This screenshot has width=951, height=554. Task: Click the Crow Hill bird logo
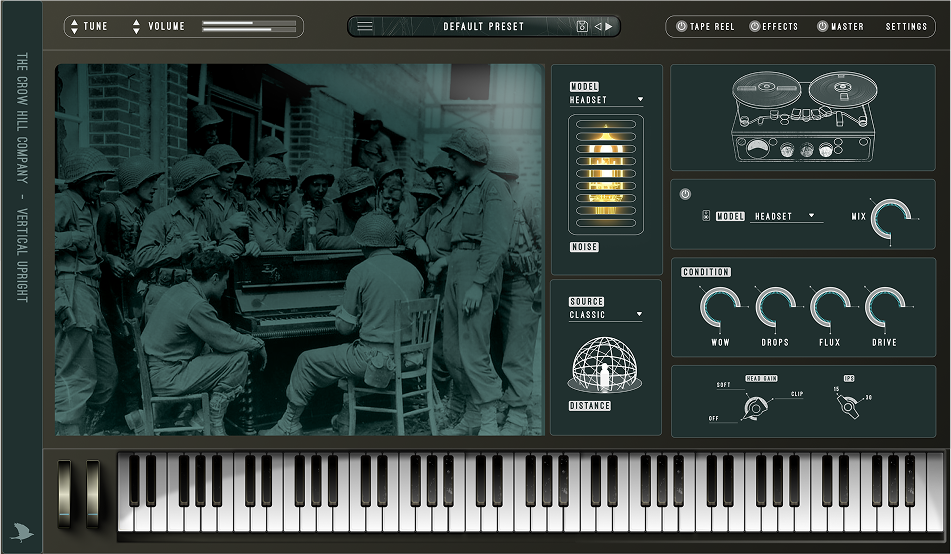(x=22, y=532)
